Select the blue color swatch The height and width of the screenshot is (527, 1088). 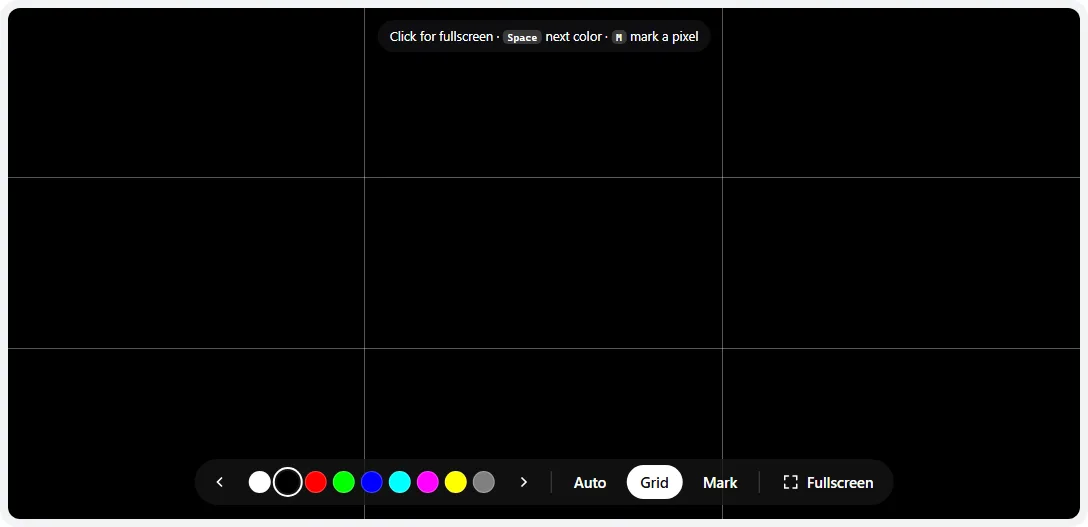[x=372, y=482]
